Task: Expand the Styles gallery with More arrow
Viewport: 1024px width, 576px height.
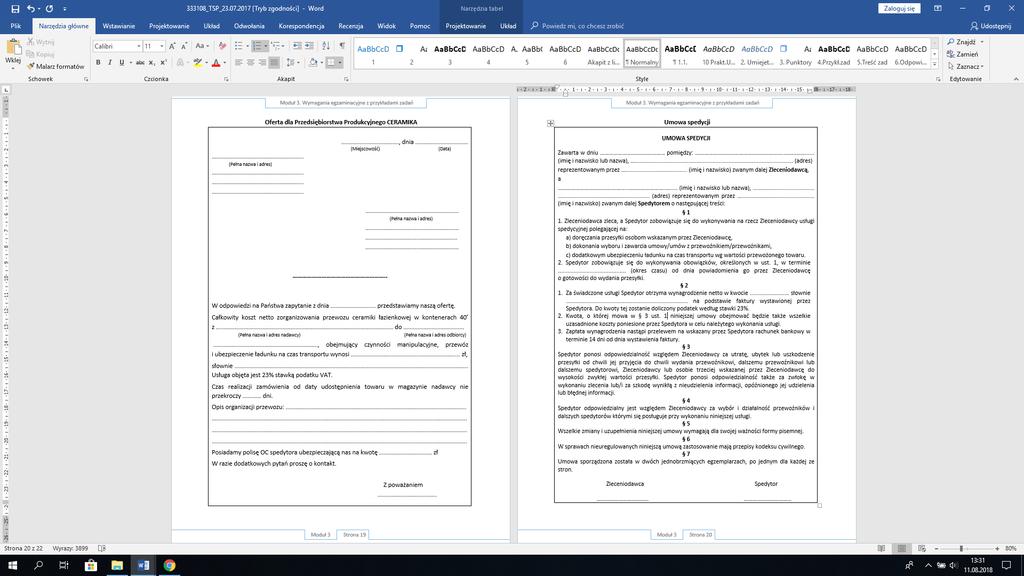Action: coord(935,65)
